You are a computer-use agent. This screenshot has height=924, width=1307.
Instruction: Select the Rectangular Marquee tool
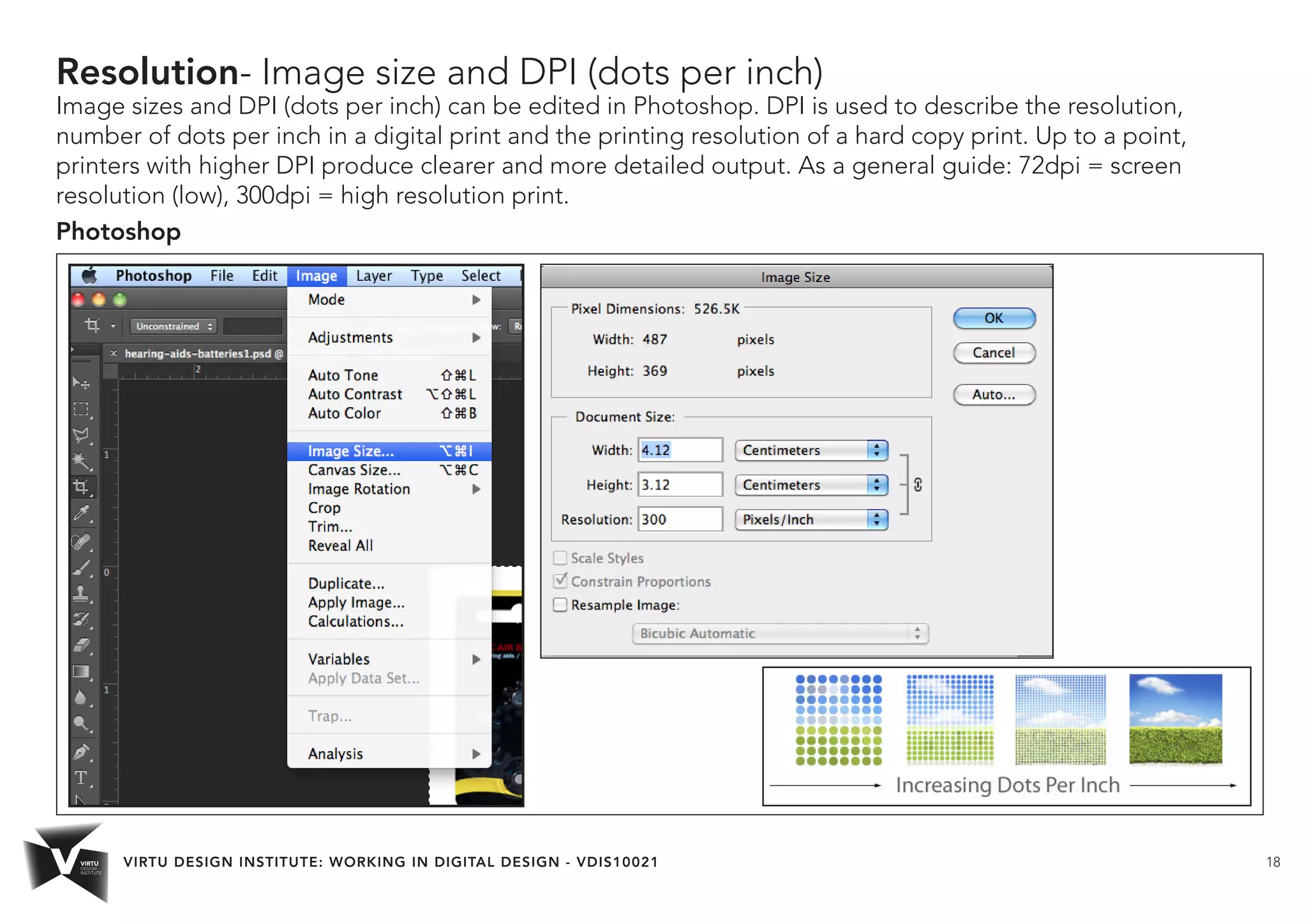[x=81, y=409]
